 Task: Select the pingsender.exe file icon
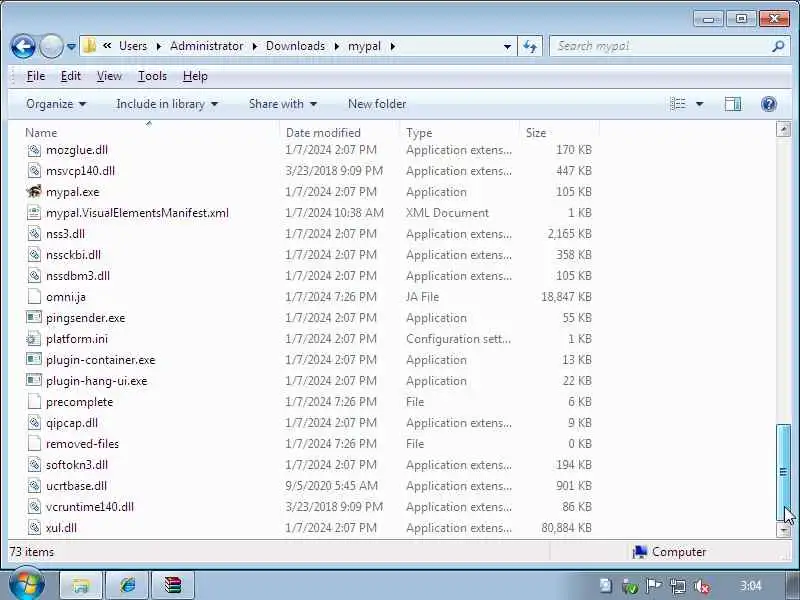(x=34, y=317)
